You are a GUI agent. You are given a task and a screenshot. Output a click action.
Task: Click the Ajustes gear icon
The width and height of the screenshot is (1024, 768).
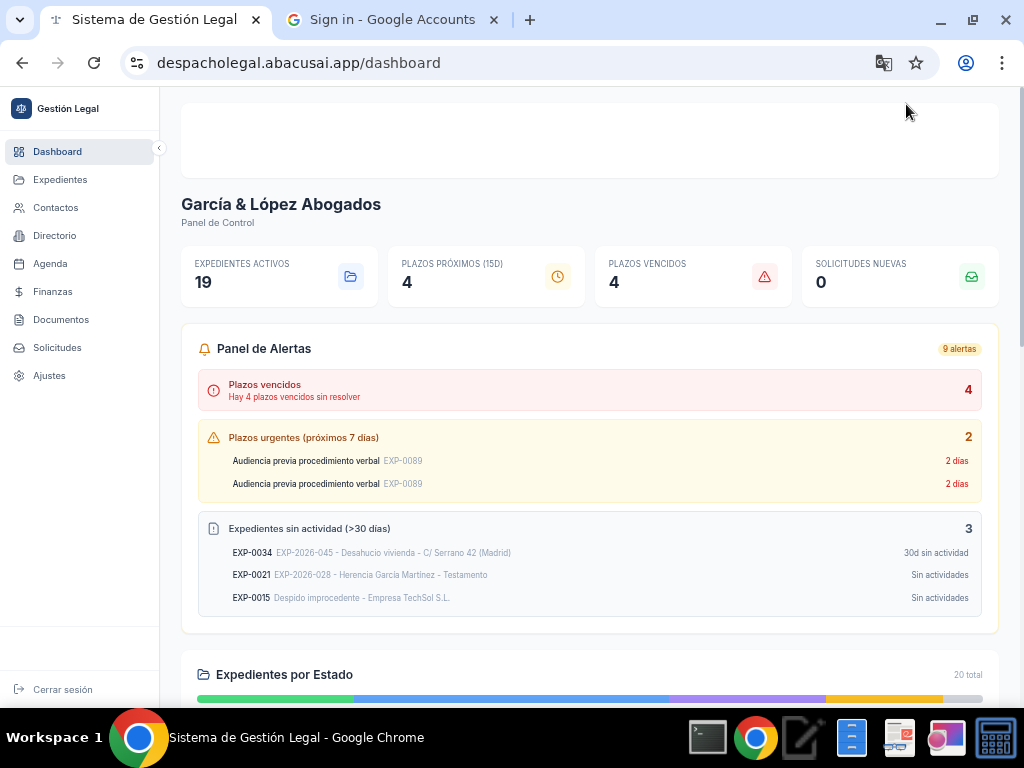[x=19, y=376]
